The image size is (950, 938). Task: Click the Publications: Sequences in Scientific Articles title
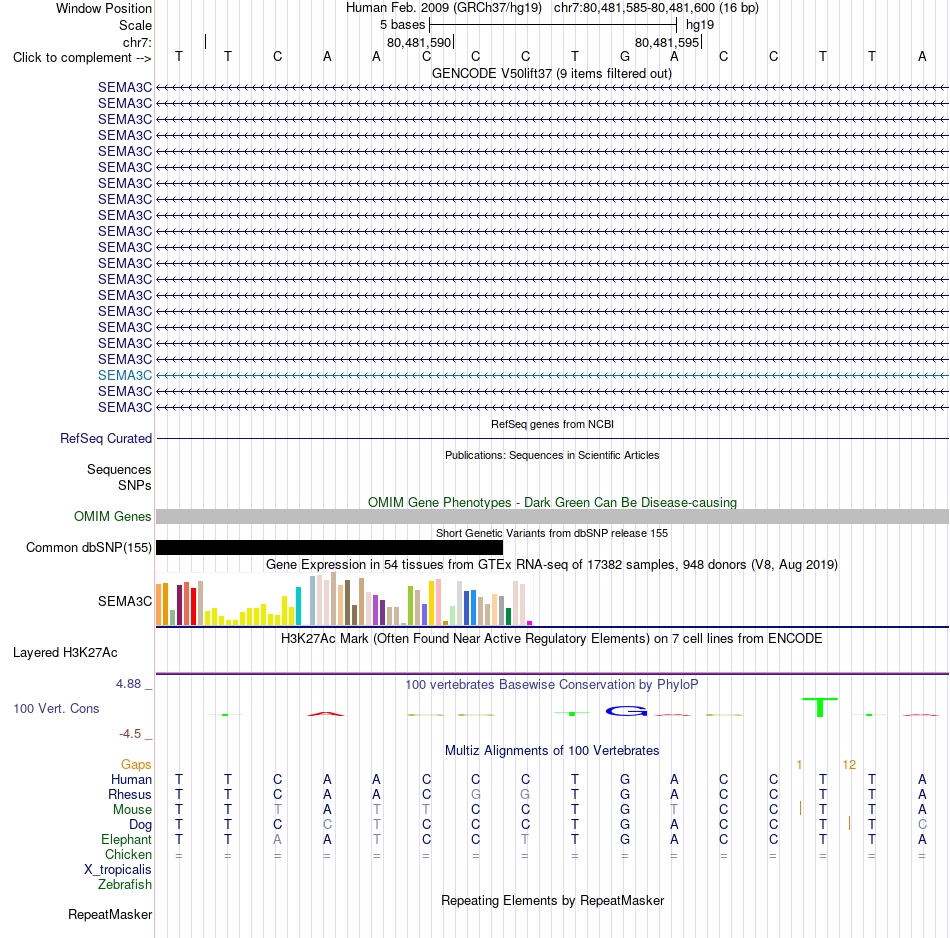(552, 455)
